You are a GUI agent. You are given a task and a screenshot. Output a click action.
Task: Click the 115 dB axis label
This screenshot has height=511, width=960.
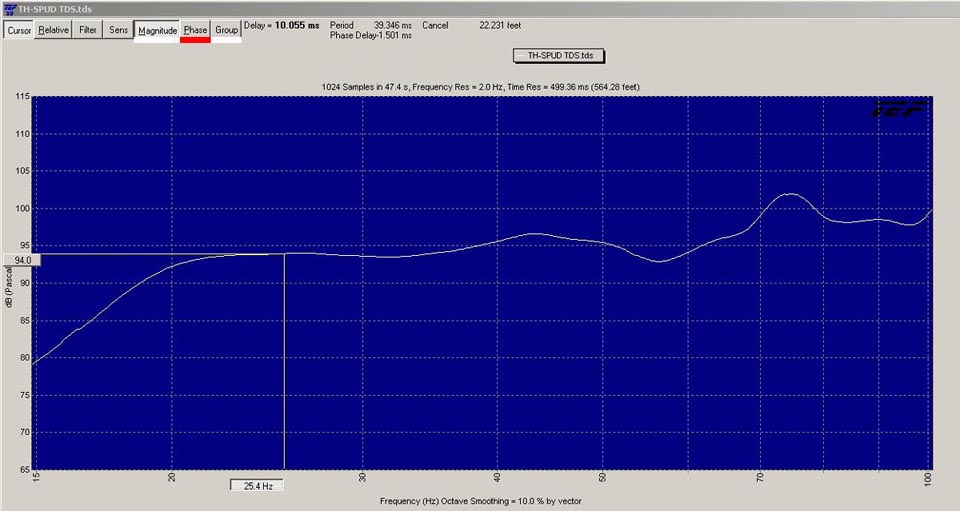(x=23, y=97)
